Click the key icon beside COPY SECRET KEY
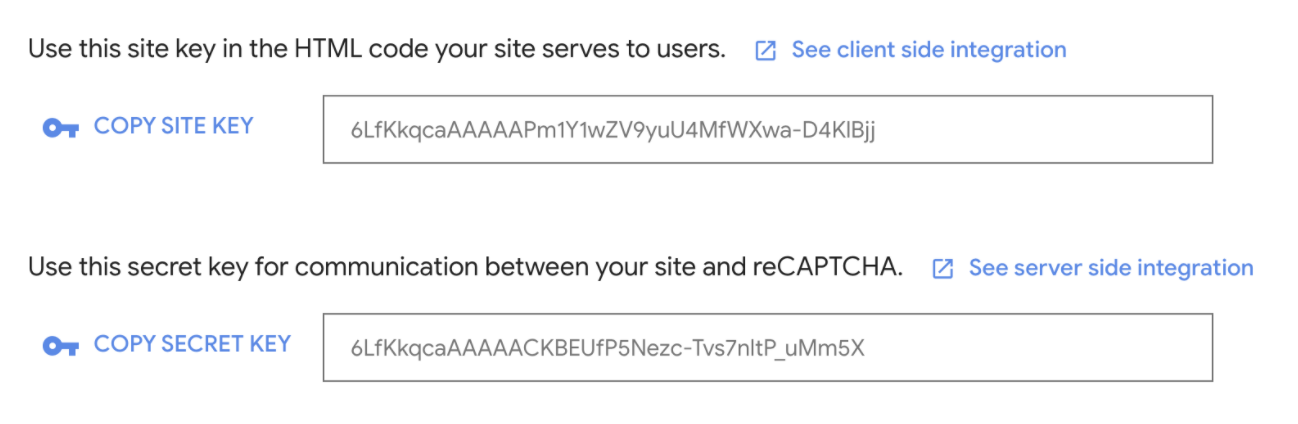Screen dimensions: 1298x424 60,346
